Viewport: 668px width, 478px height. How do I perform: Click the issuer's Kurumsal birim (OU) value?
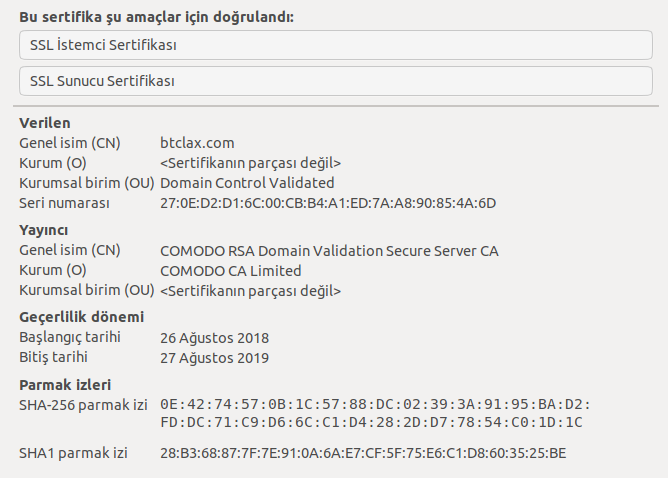tap(250, 291)
